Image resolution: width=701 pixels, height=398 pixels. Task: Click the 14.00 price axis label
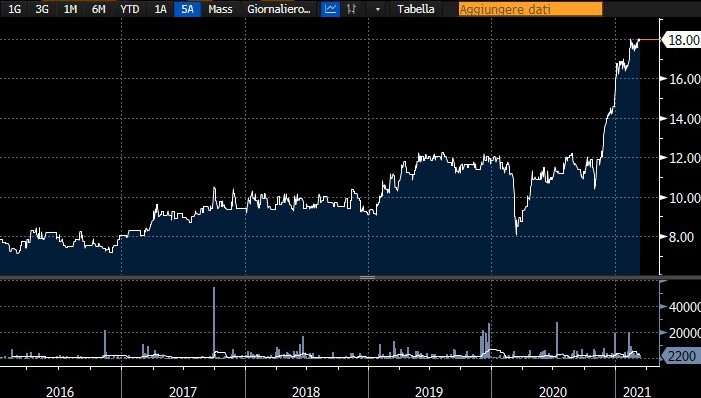click(x=684, y=119)
